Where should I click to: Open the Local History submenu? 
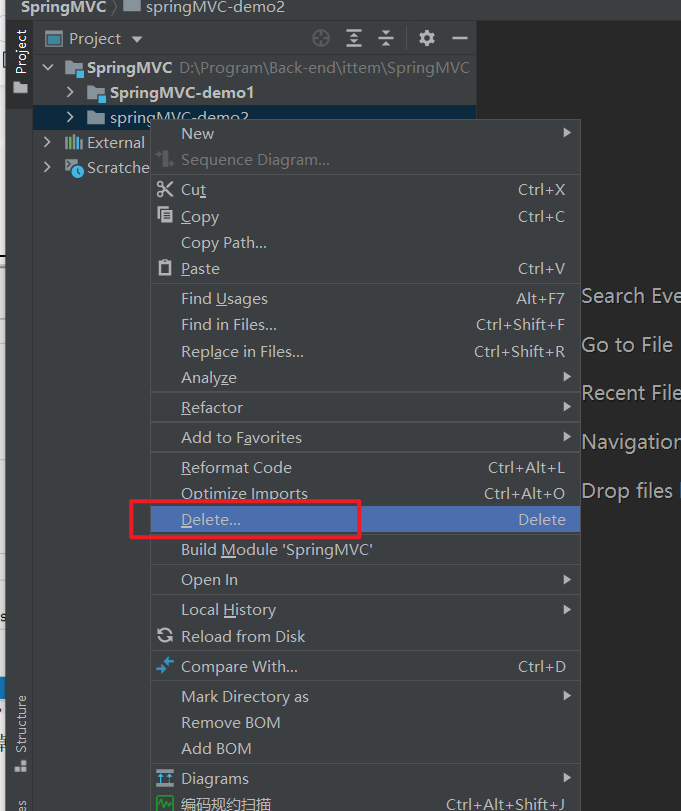tap(365, 609)
